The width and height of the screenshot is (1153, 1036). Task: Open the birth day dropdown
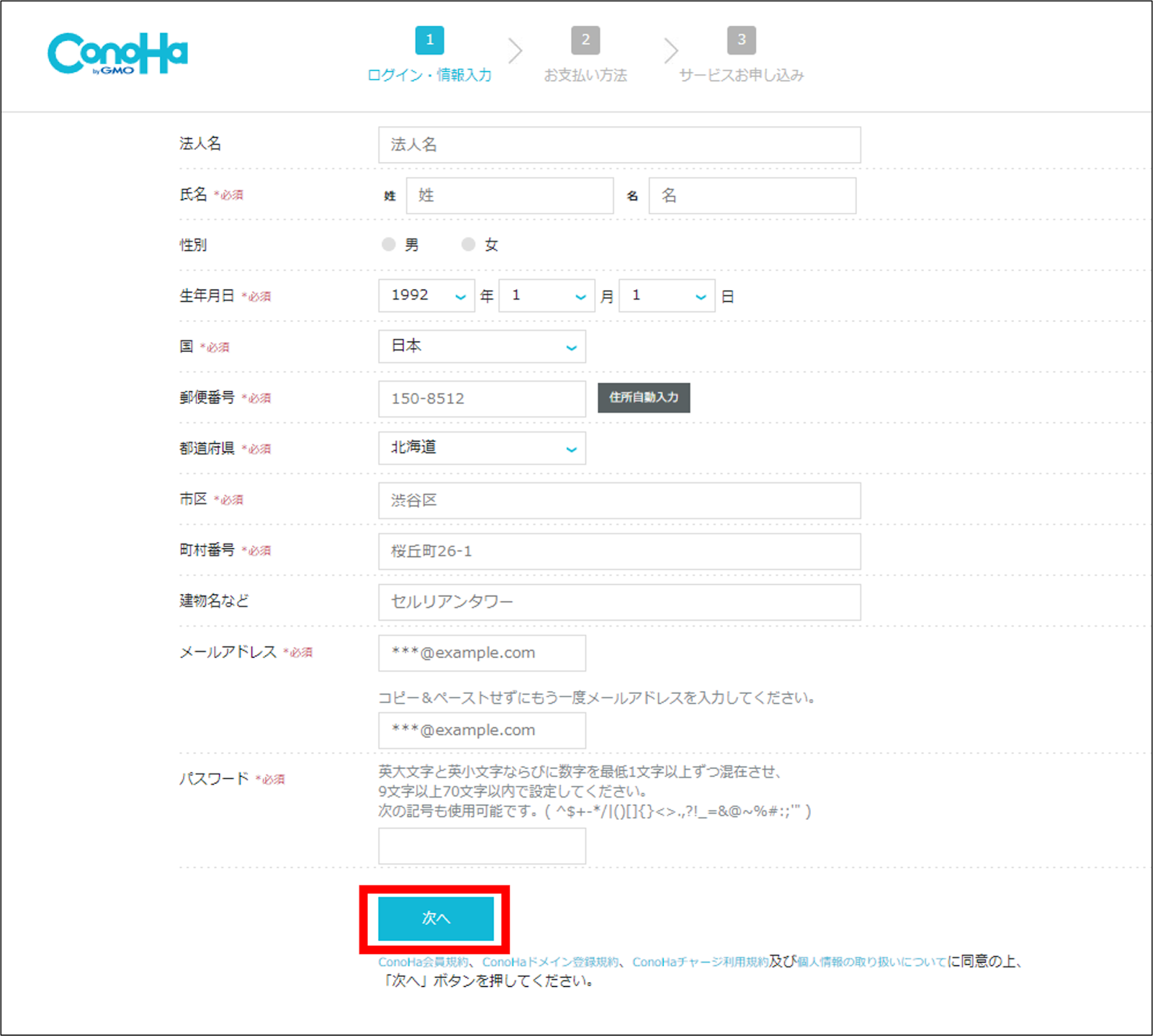point(666,295)
